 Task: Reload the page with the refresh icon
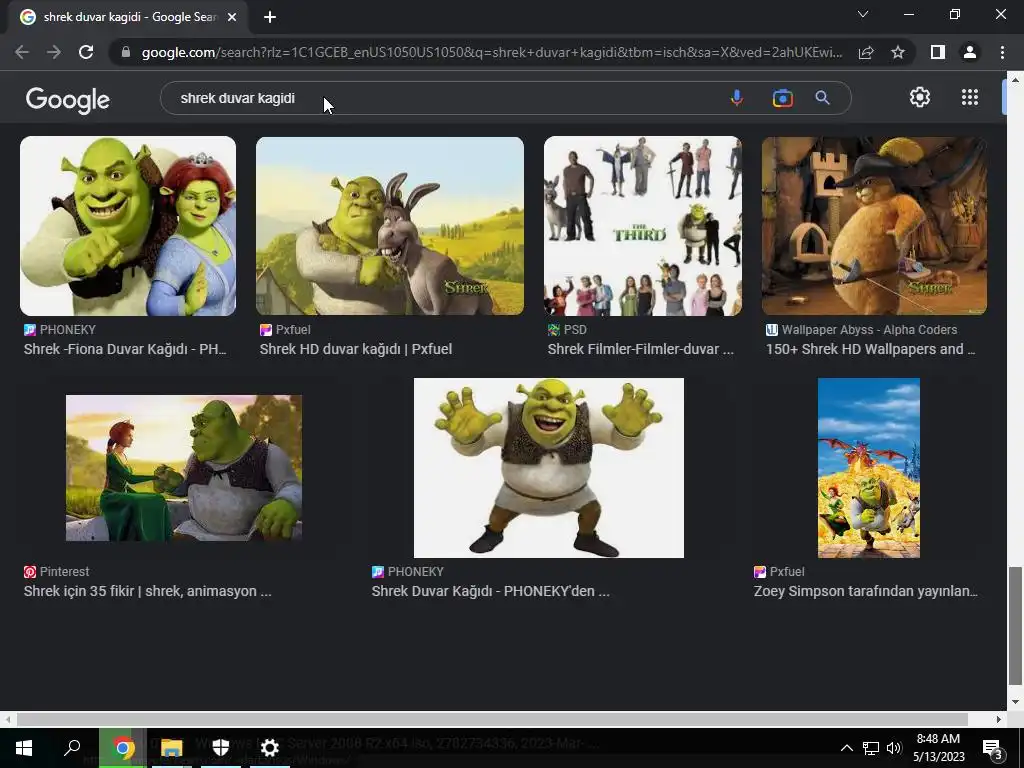click(86, 52)
